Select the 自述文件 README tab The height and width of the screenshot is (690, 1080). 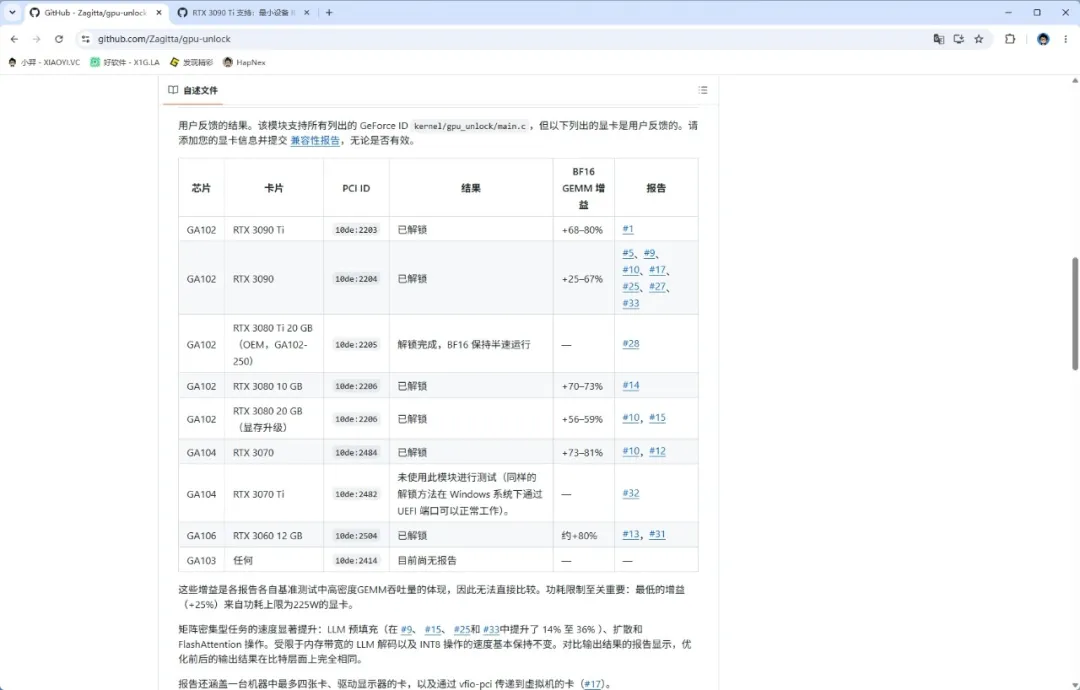pos(193,90)
